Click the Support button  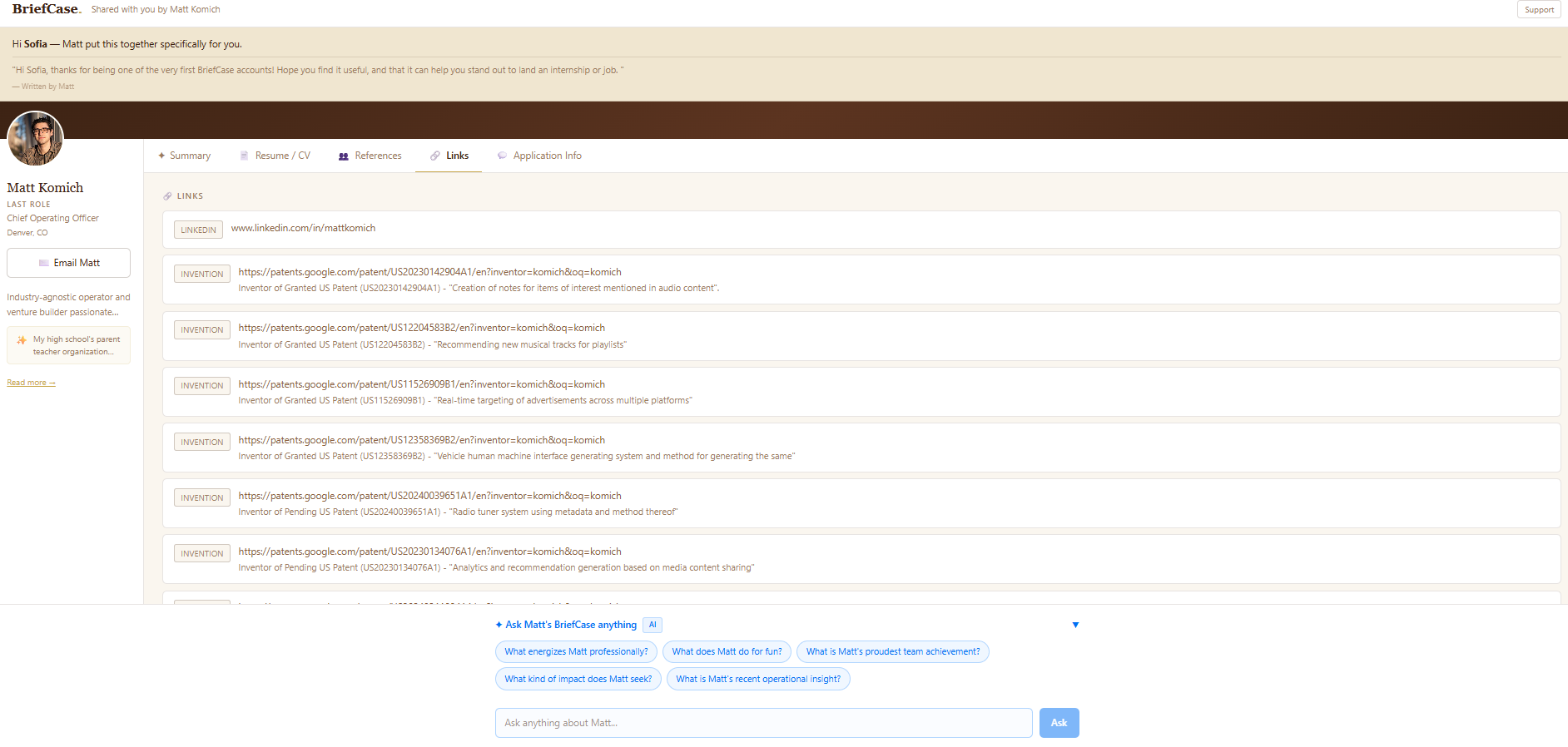1539,10
